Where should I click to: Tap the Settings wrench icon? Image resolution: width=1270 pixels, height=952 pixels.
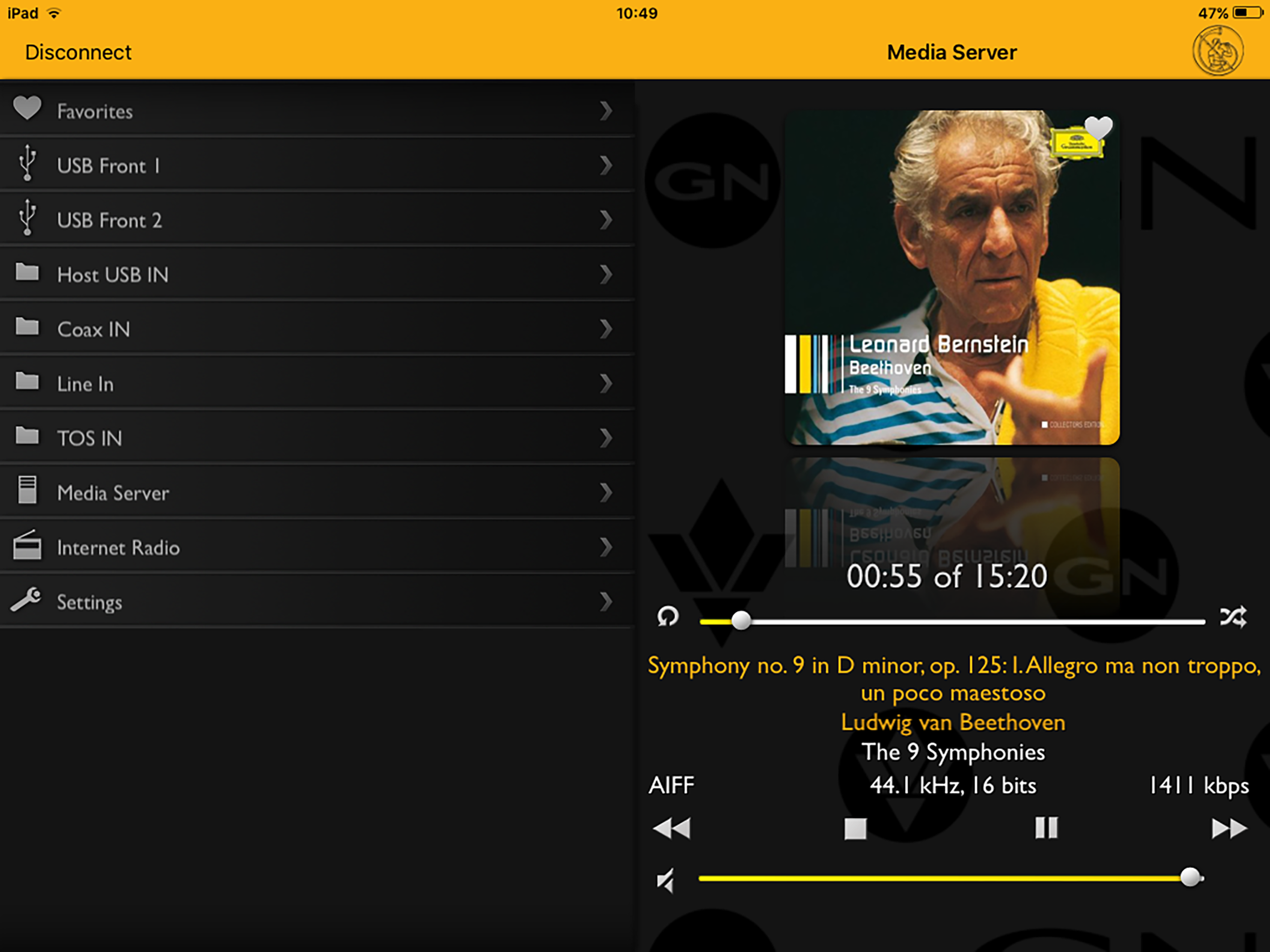[26, 599]
